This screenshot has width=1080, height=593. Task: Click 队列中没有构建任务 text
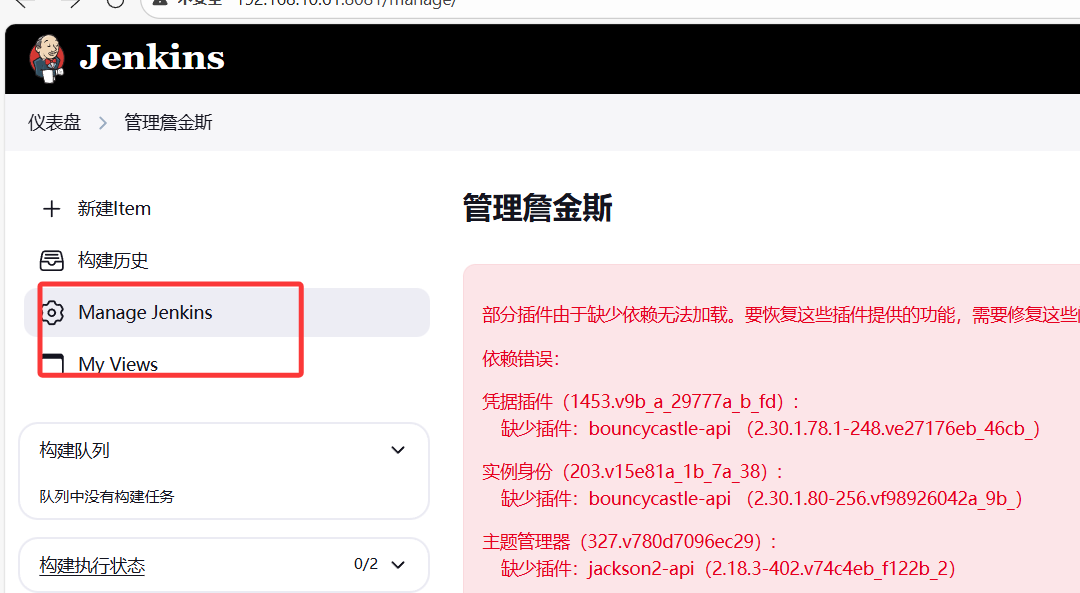[x=107, y=497]
